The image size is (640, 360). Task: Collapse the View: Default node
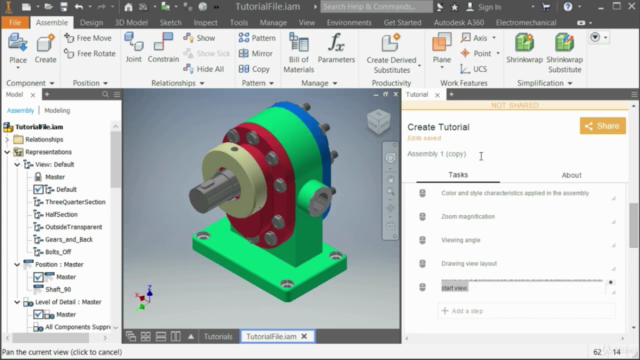pos(17,164)
